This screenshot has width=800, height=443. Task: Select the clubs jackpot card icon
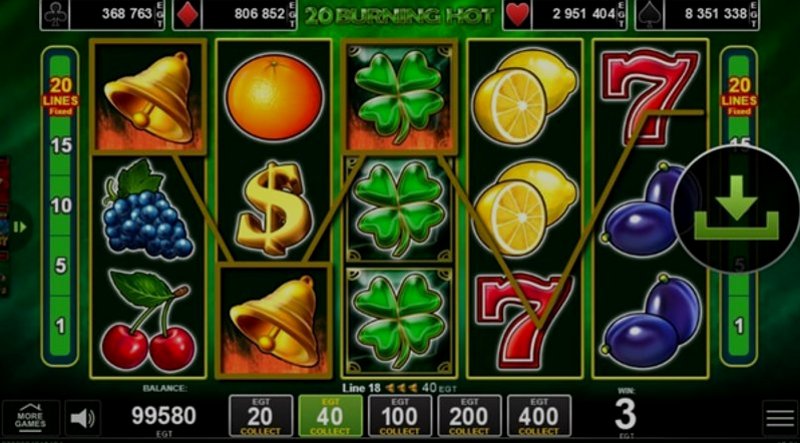pyautogui.click(x=55, y=15)
